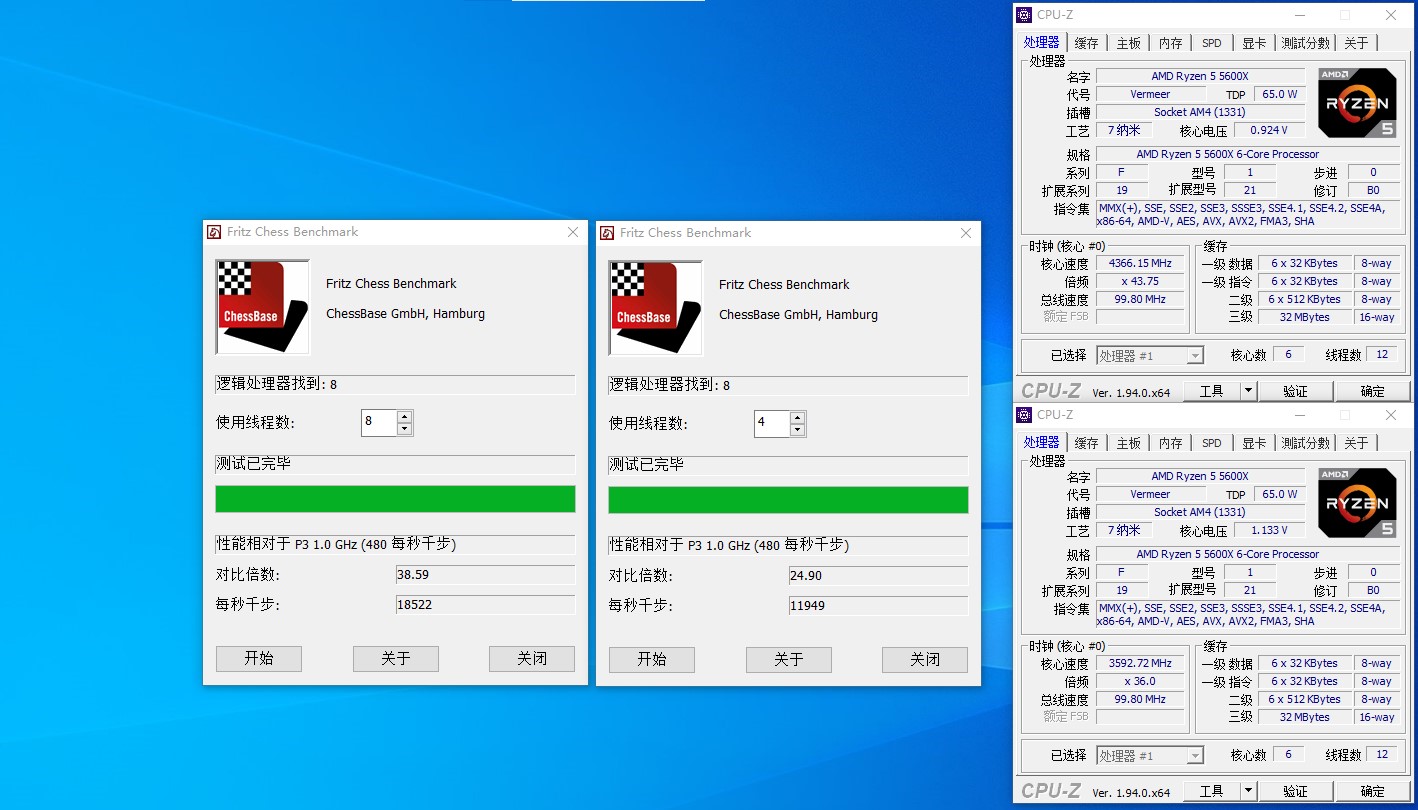Click the 工具 button in the 3592.72 MHz CPU-Z window
This screenshot has width=1418, height=810.
click(1212, 791)
